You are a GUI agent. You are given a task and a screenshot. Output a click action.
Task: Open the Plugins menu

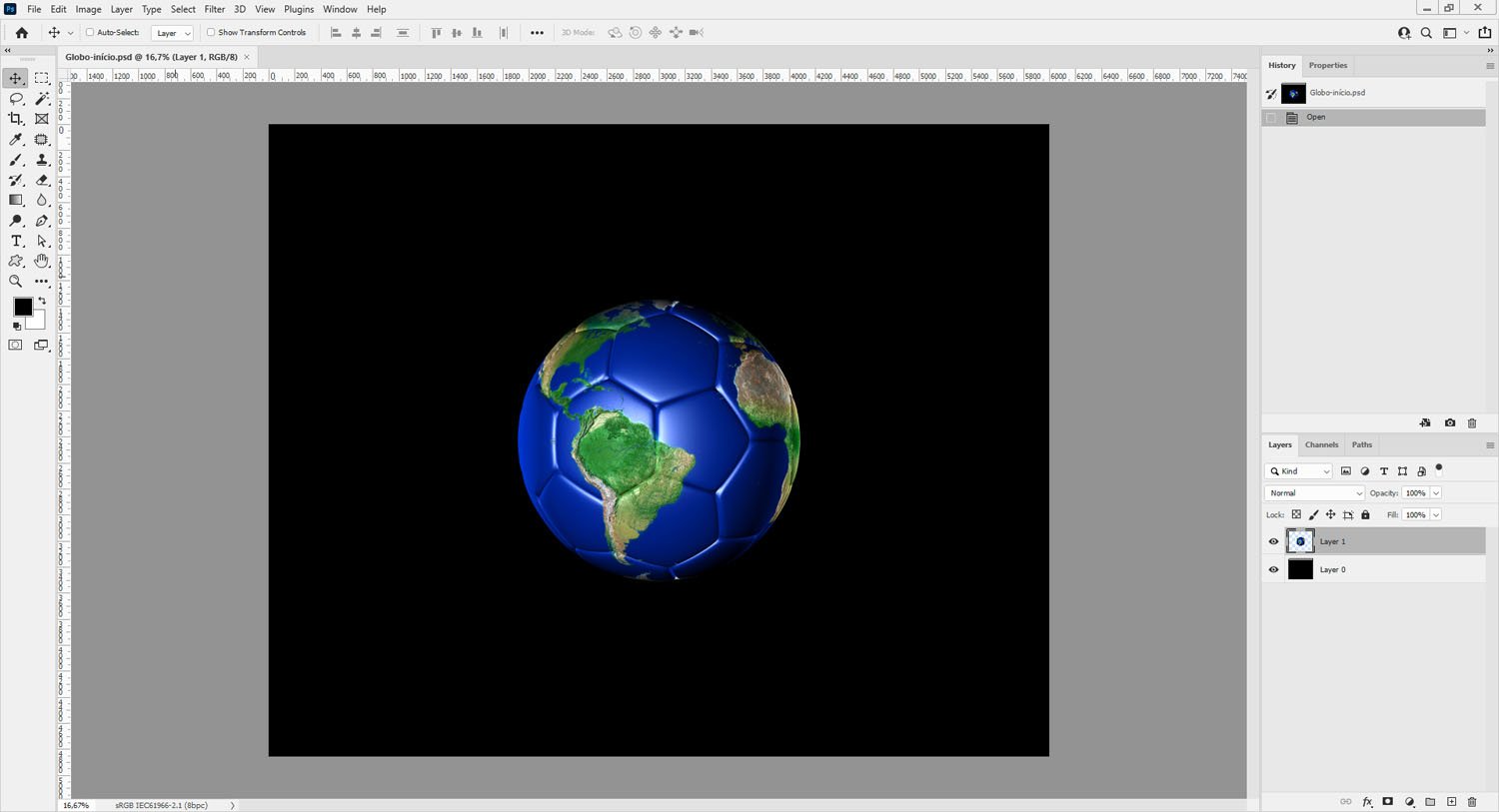(299, 9)
